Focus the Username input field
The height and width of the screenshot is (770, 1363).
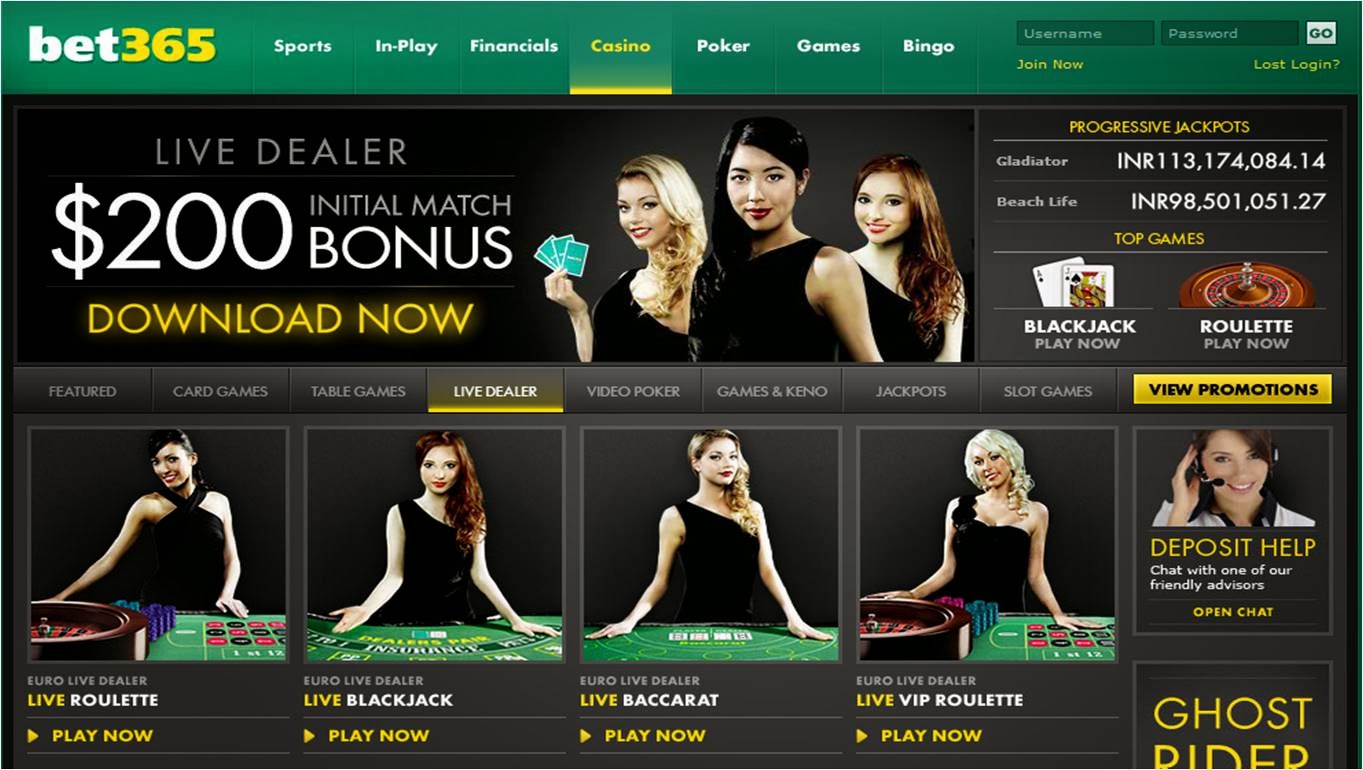(1085, 33)
